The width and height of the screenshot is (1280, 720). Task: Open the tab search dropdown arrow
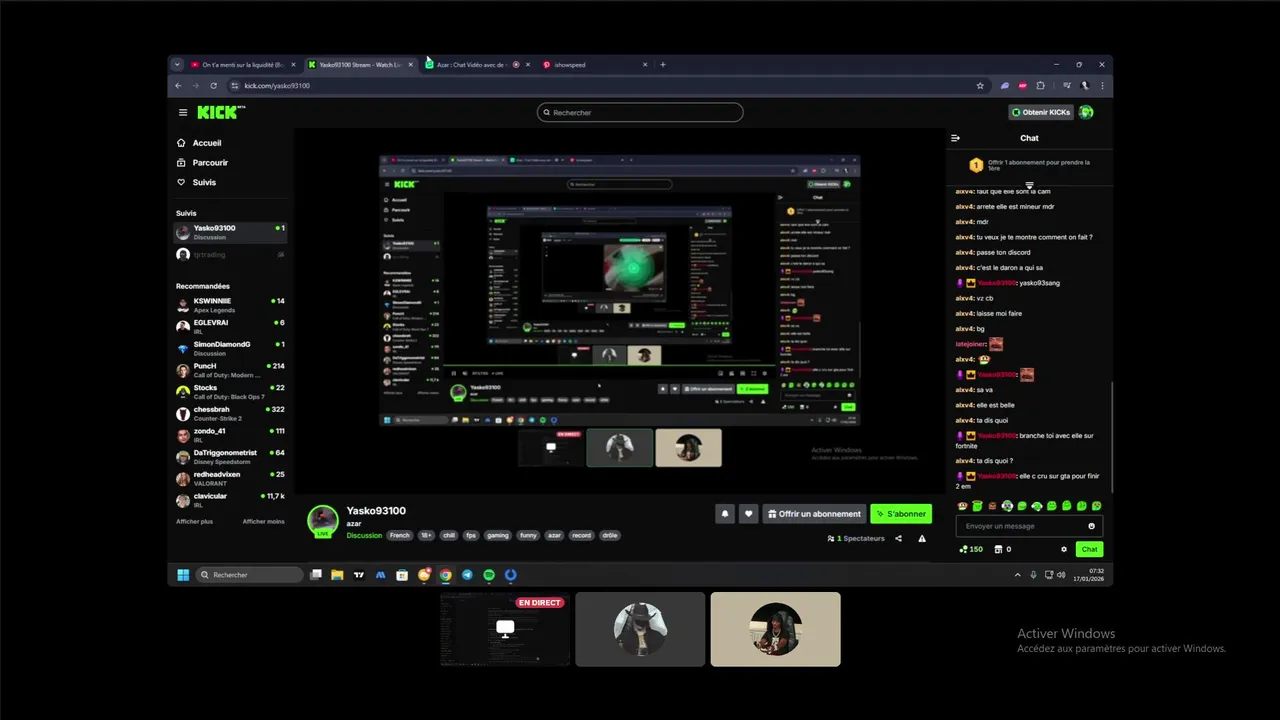point(177,65)
